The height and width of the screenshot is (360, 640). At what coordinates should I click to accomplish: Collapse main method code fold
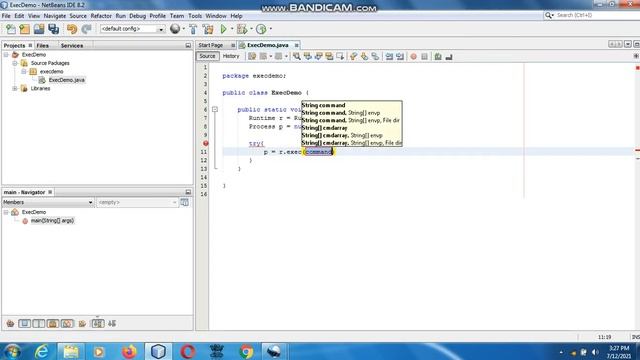click(215, 109)
